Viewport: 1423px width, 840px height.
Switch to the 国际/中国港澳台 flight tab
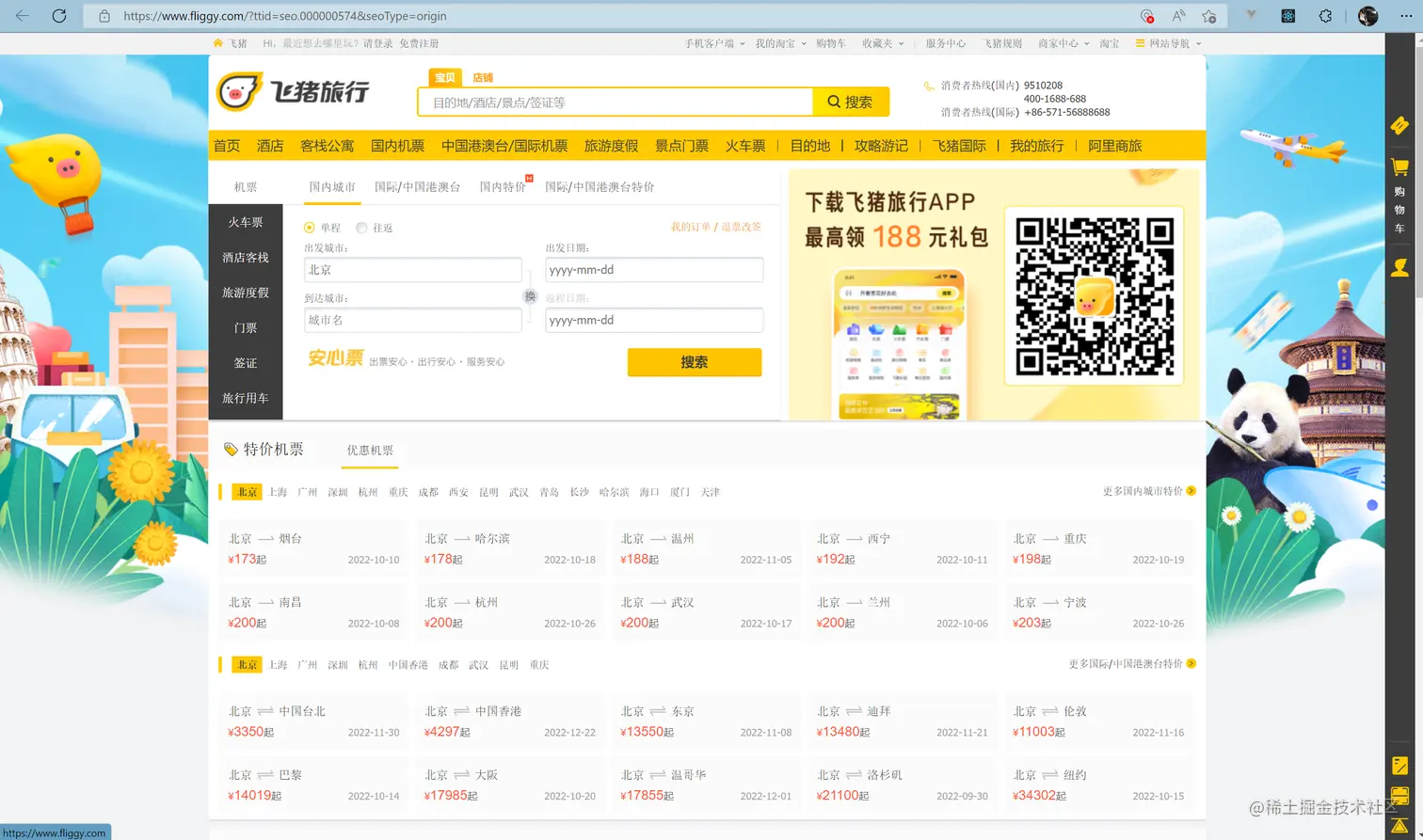(417, 187)
